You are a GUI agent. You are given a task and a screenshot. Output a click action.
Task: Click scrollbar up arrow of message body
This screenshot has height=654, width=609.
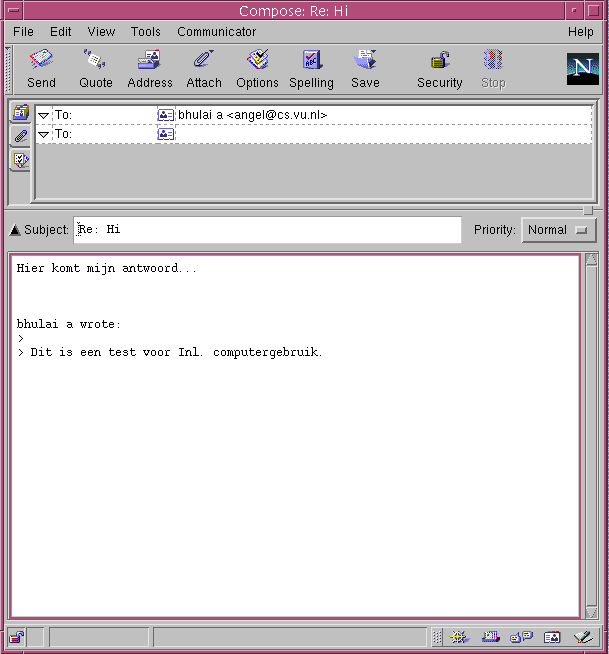pyautogui.click(x=591, y=259)
